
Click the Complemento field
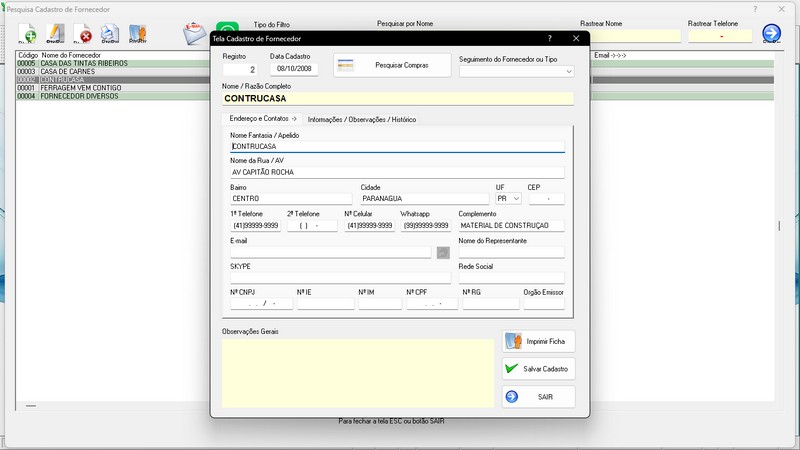[512, 226]
